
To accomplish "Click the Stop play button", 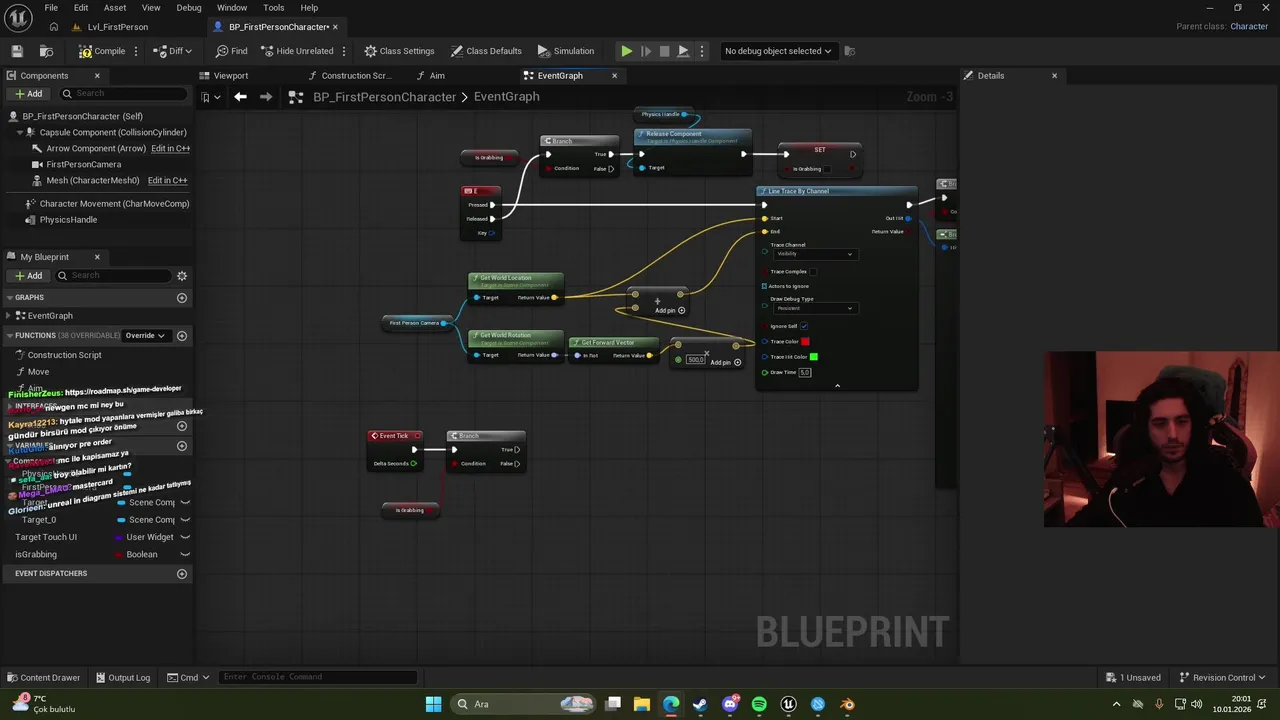I will [664, 51].
